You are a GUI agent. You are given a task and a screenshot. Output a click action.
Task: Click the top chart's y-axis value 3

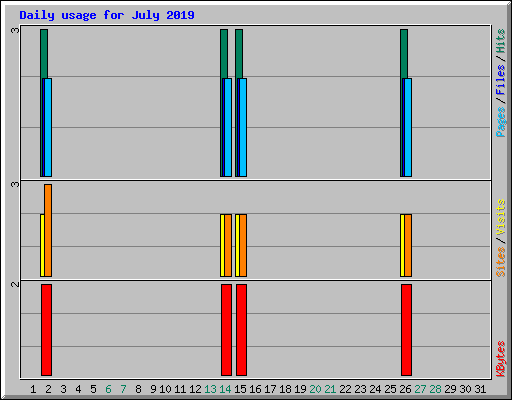pyautogui.click(x=15, y=30)
